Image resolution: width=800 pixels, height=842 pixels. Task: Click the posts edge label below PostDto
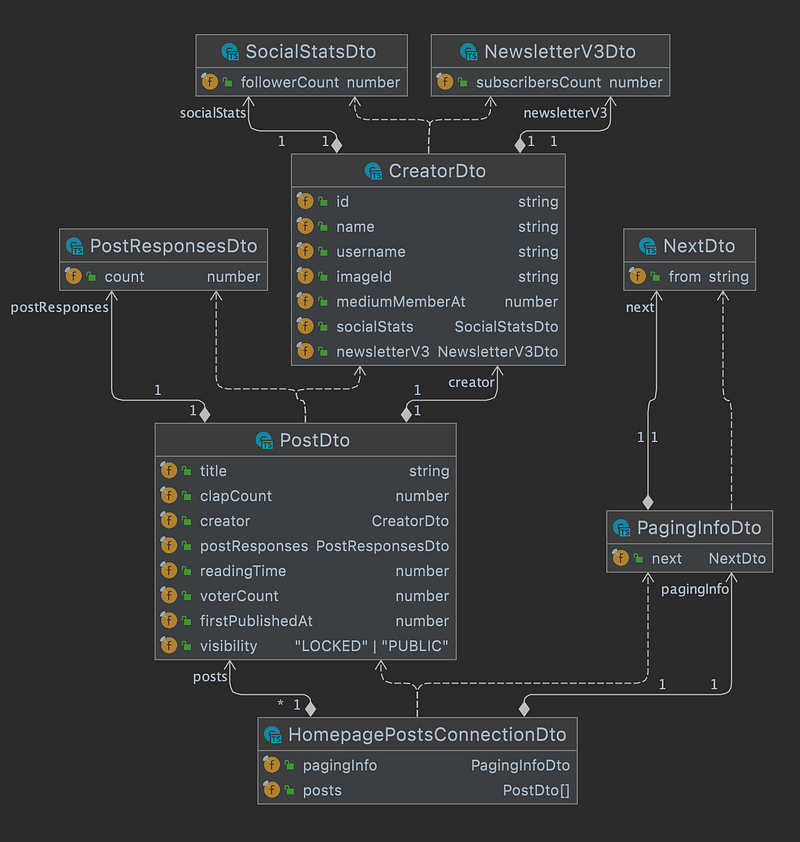[210, 677]
